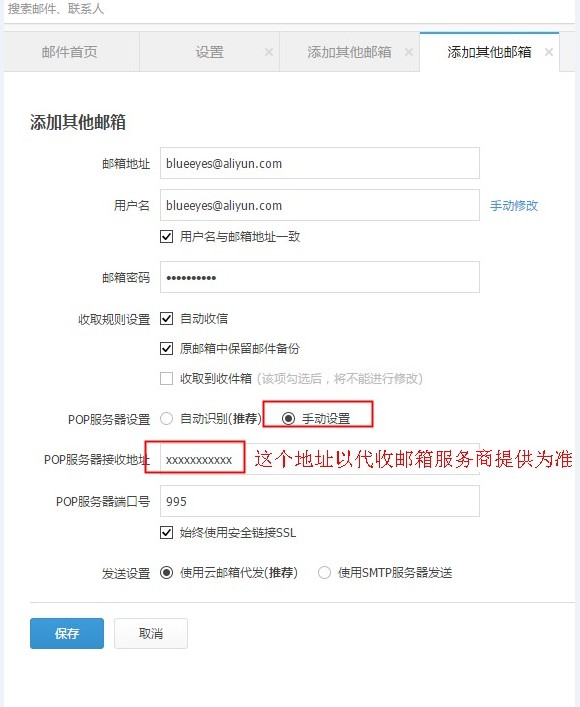Uncheck 原邮箱中保留邮件备份 checkbox

166,349
